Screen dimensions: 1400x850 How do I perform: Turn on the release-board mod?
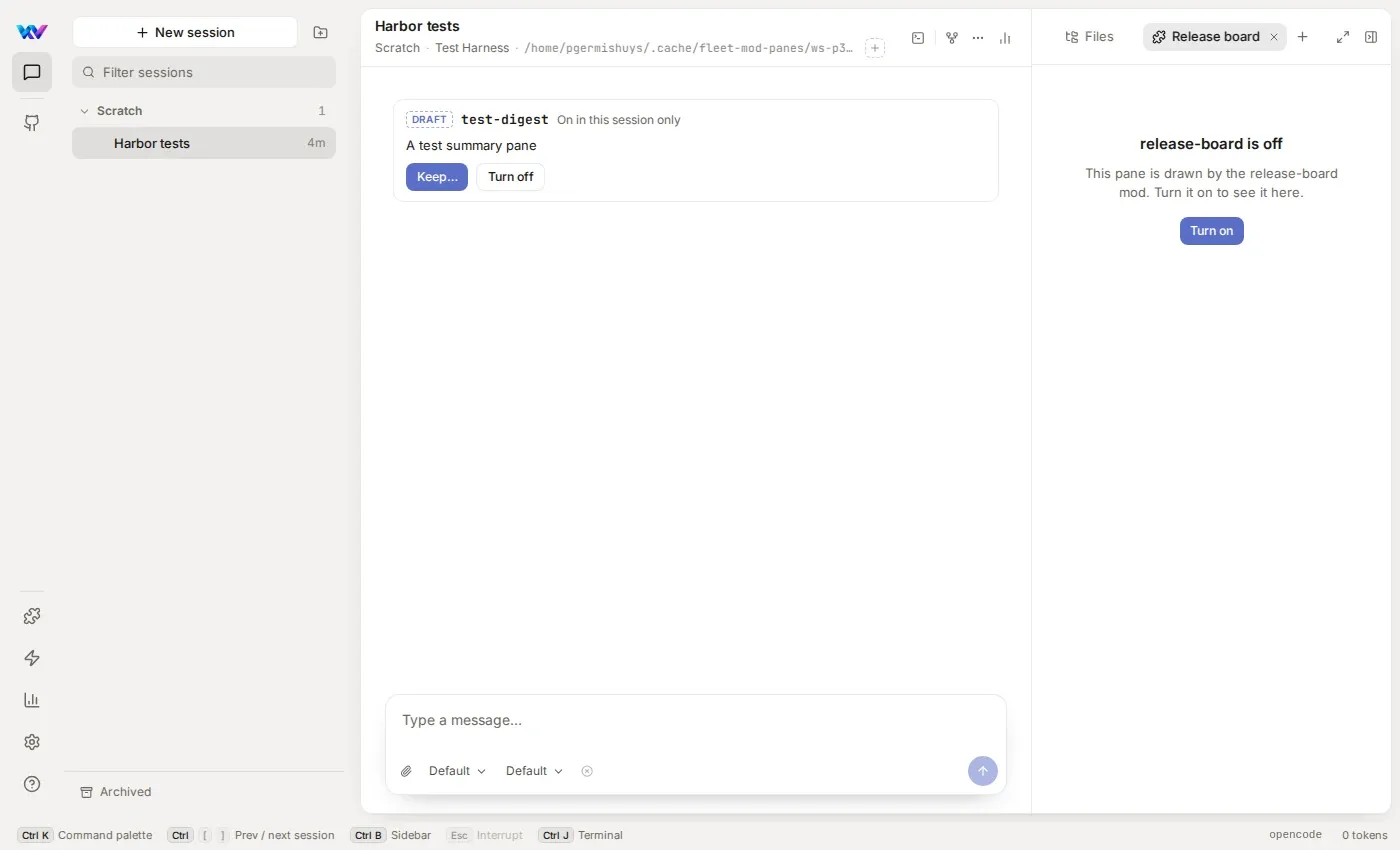(x=1211, y=231)
